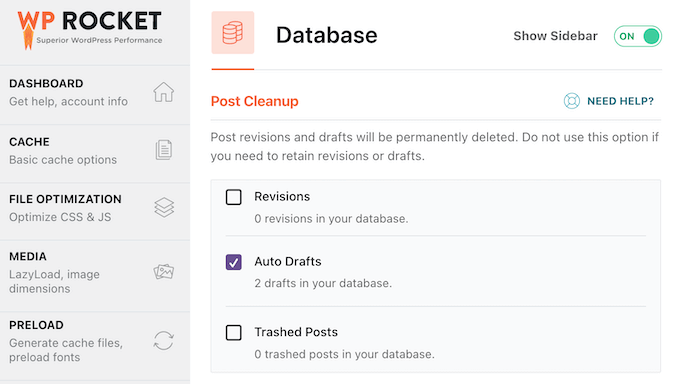This screenshot has height=384, width=680.
Task: Check the Trashed Posts checkbox
Action: [x=233, y=333]
